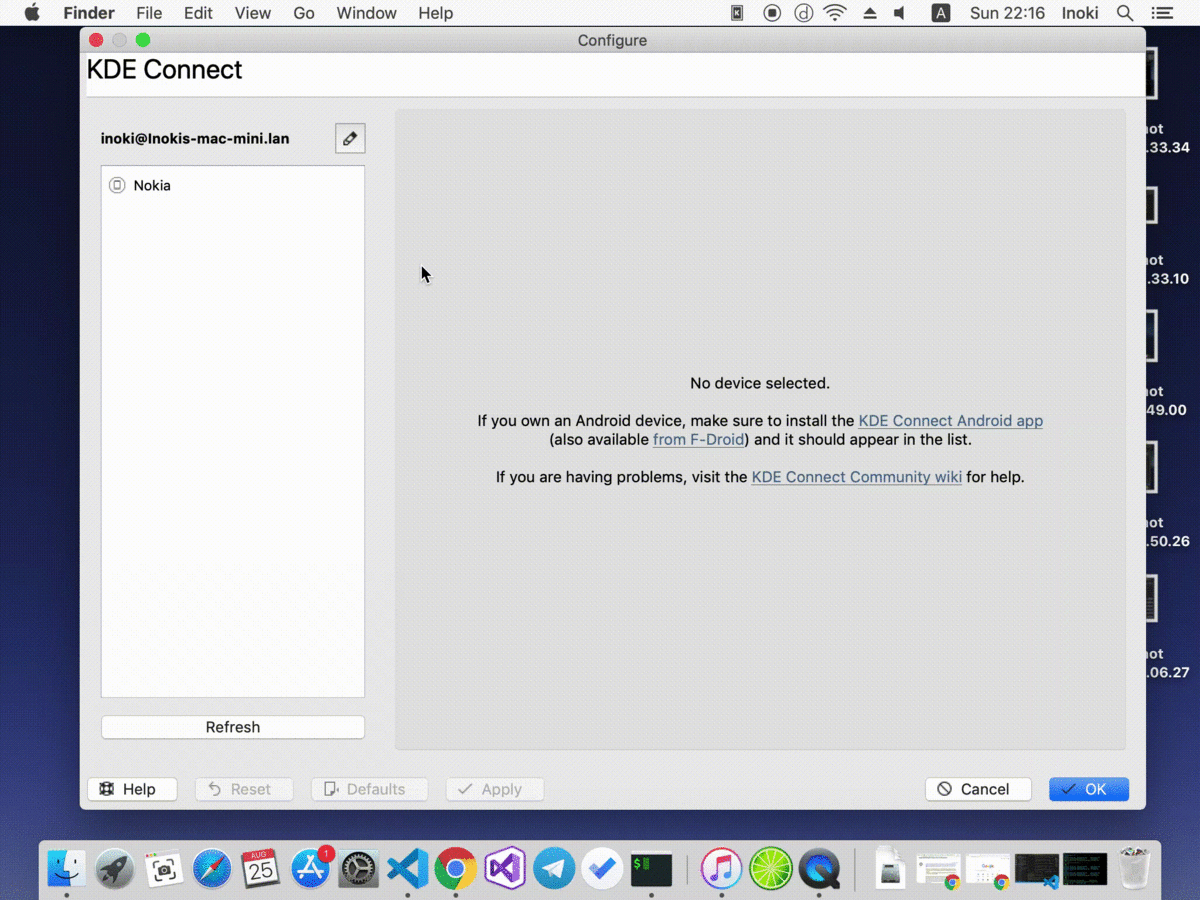Visit the KDE Connect Community wiki link
The height and width of the screenshot is (900, 1200).
click(x=856, y=477)
